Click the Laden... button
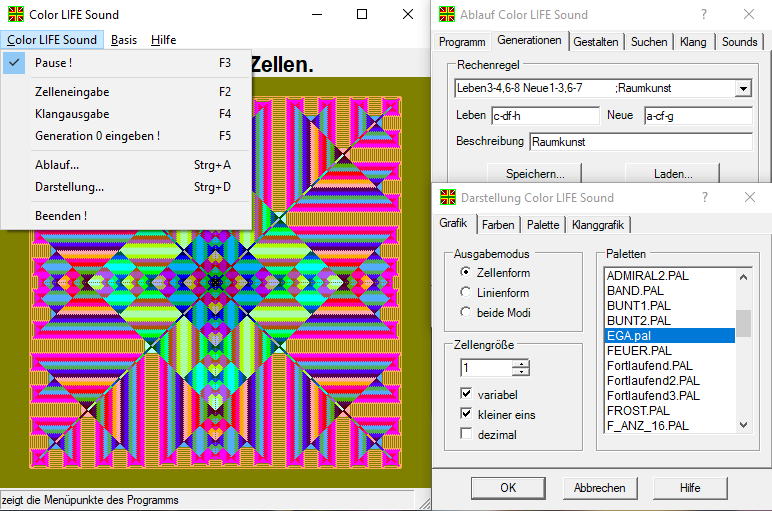772x511 pixels. 673,173
